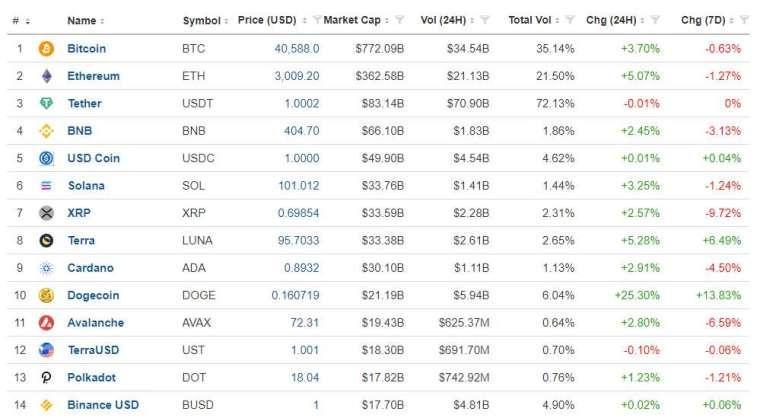Viewport: 760px width, 418px height.
Task: Click the Cardano dotted logo icon
Action: [46, 268]
